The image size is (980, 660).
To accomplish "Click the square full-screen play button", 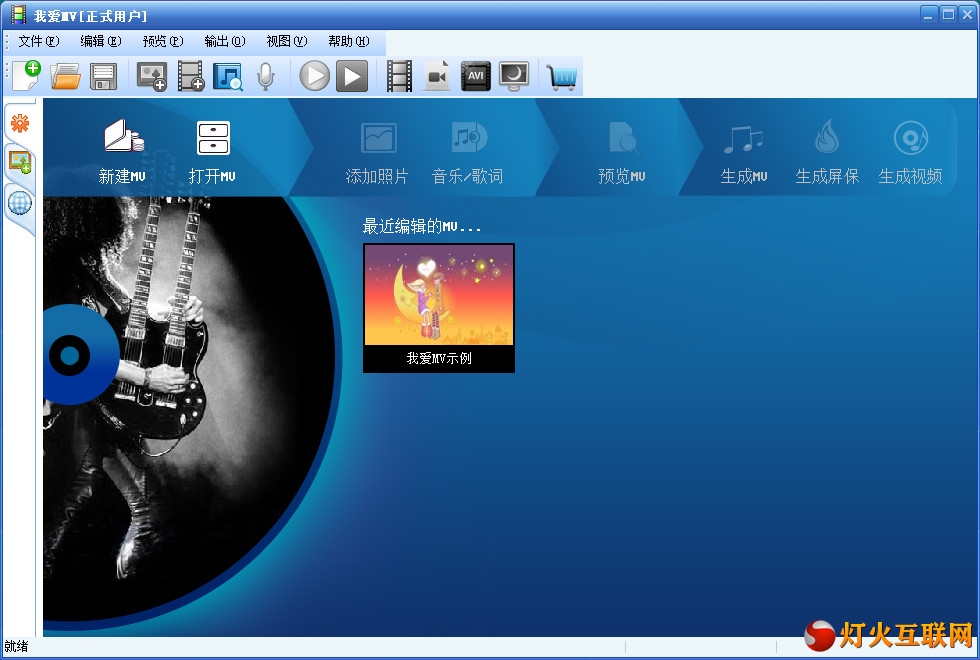I will click(x=352, y=76).
